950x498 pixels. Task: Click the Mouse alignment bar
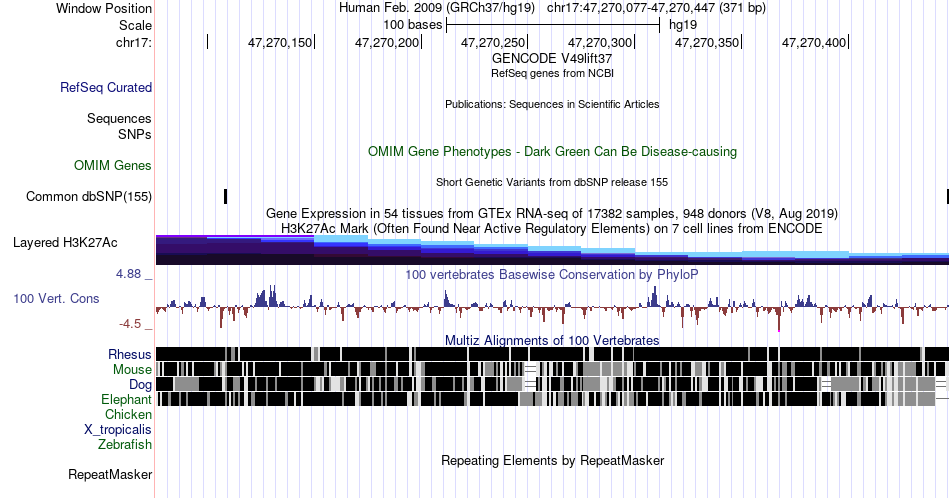coord(552,370)
